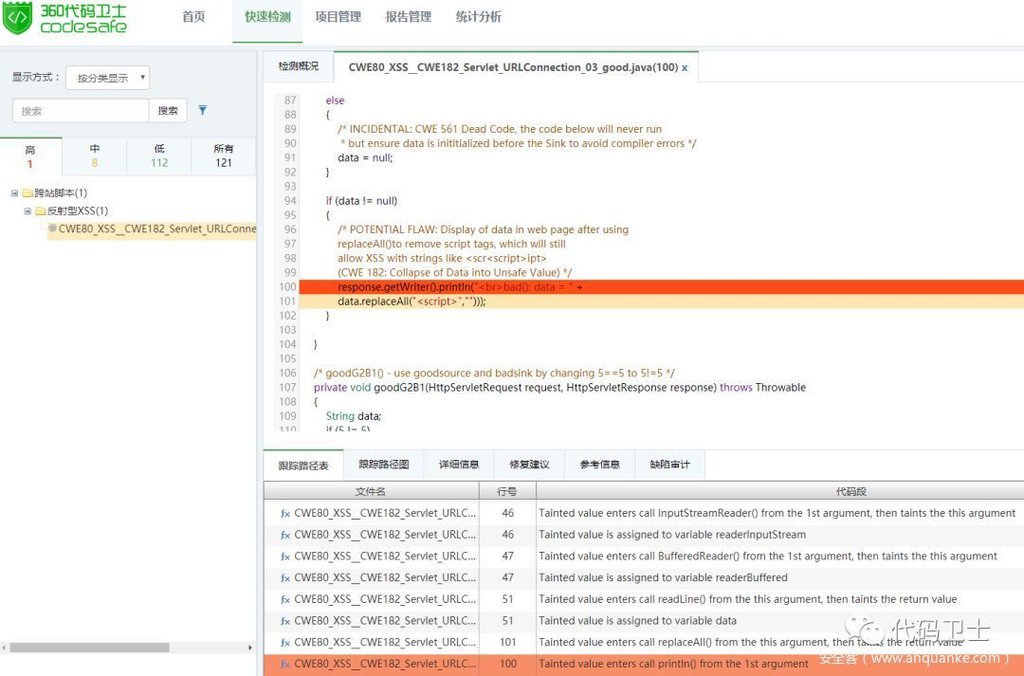Screen dimensions: 1024x676
Task: Select row 'Tainted value enters call BufferedReader()'
Action: click(x=644, y=556)
